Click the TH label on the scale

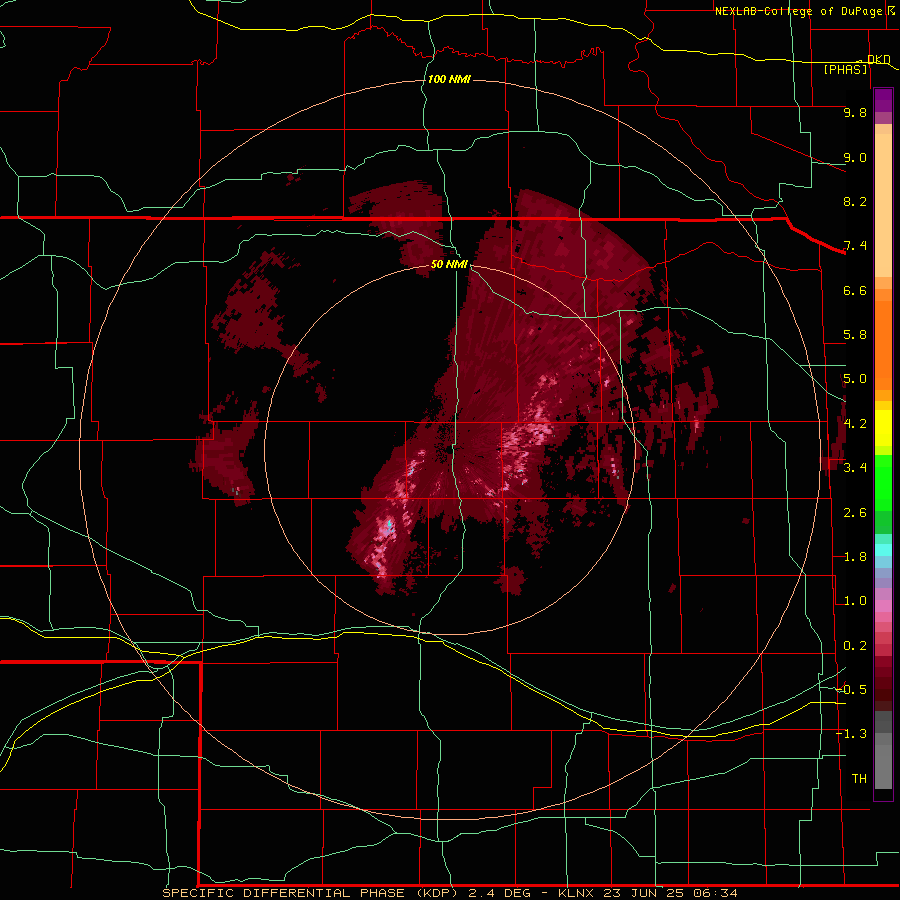pos(859,779)
